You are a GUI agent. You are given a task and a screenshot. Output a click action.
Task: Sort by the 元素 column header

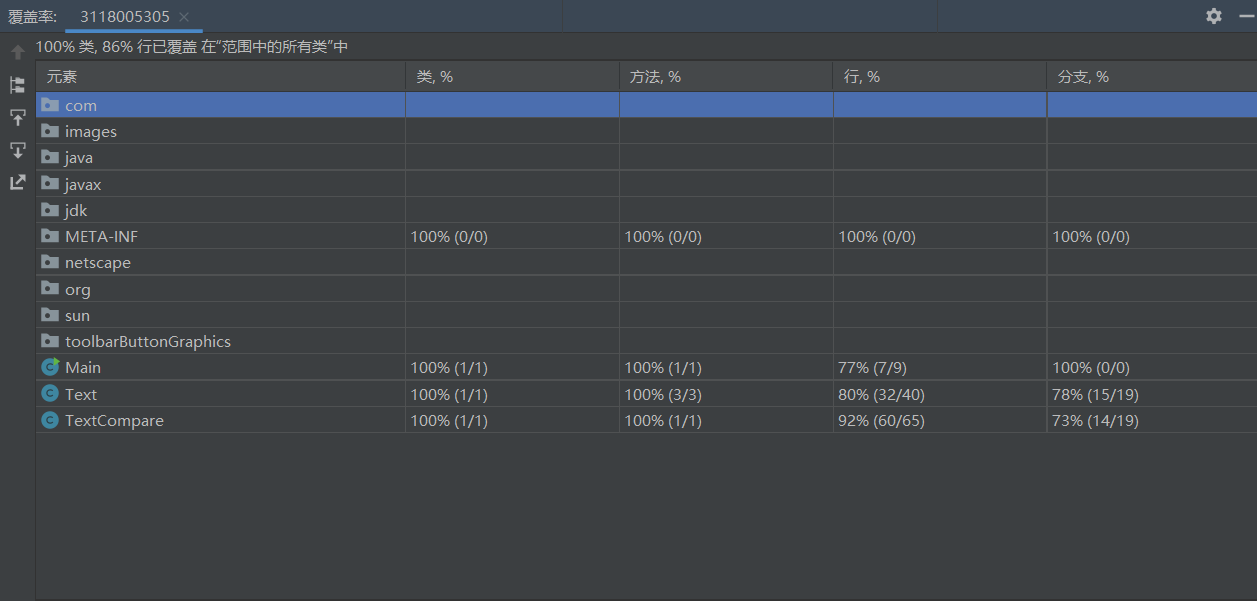point(62,77)
